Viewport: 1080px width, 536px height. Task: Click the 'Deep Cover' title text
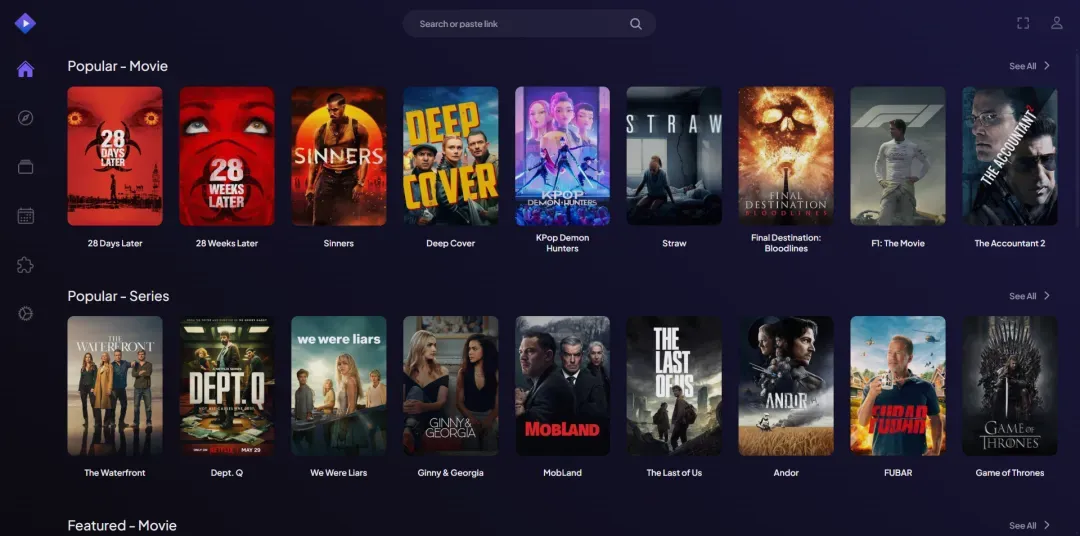tap(450, 243)
